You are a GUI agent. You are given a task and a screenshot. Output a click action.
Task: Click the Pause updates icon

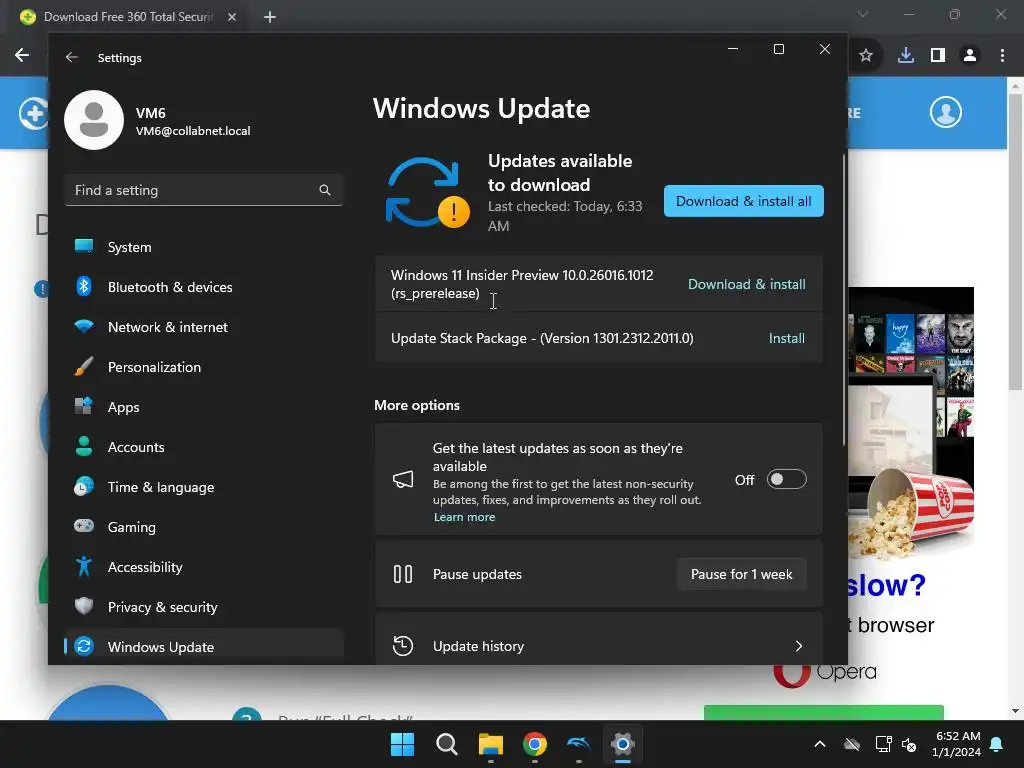tap(403, 574)
